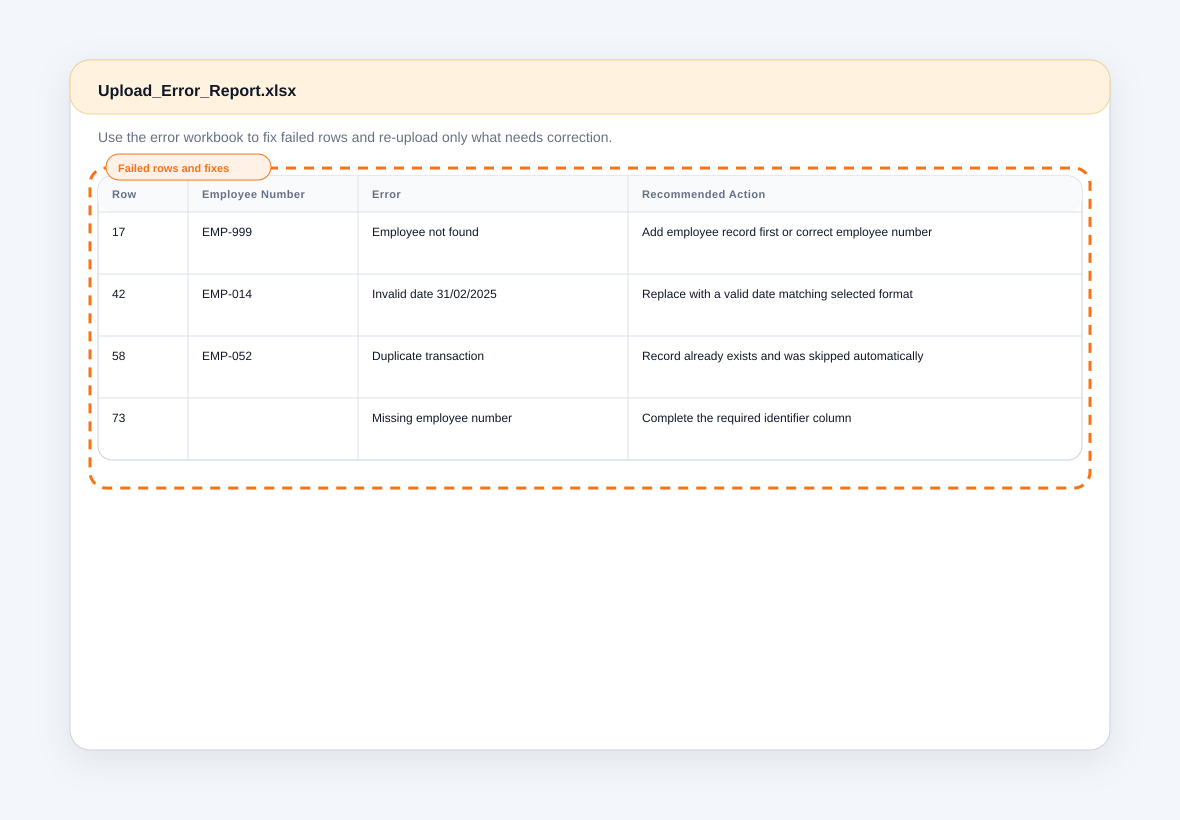Image resolution: width=1180 pixels, height=820 pixels.
Task: Click "Record already exists" action text
Action: coord(783,356)
